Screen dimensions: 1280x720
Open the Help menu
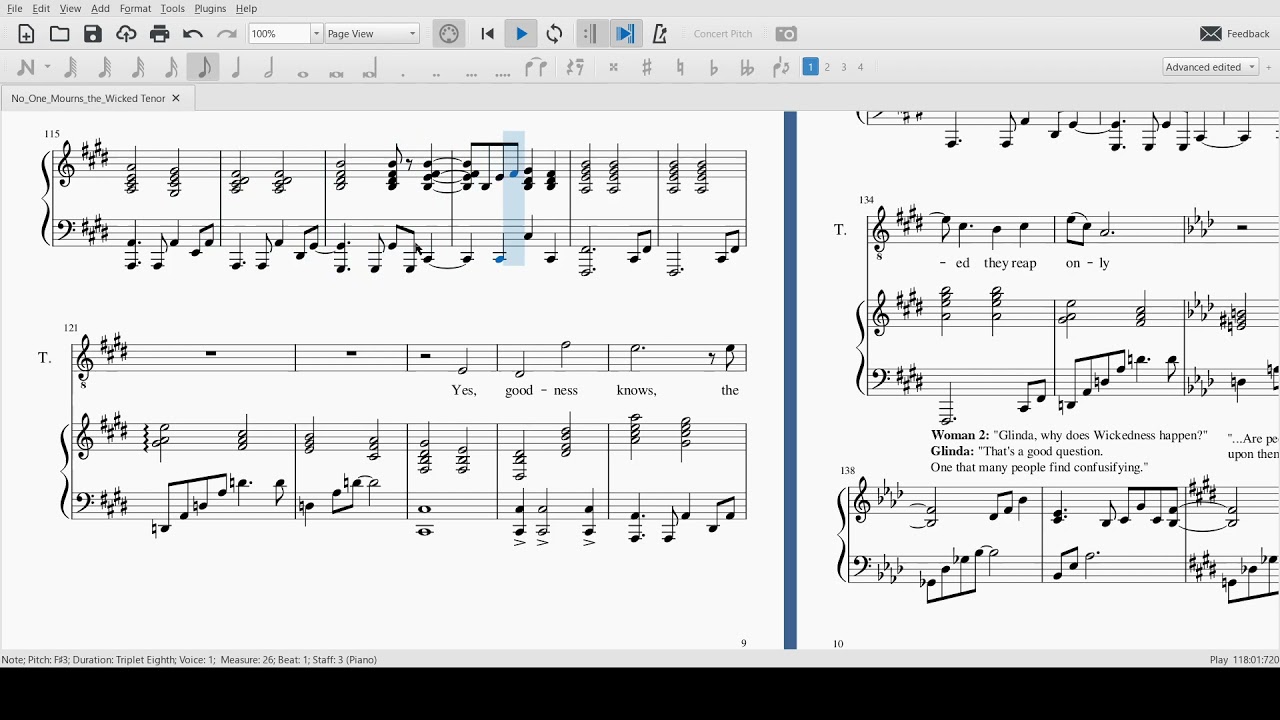[x=246, y=9]
